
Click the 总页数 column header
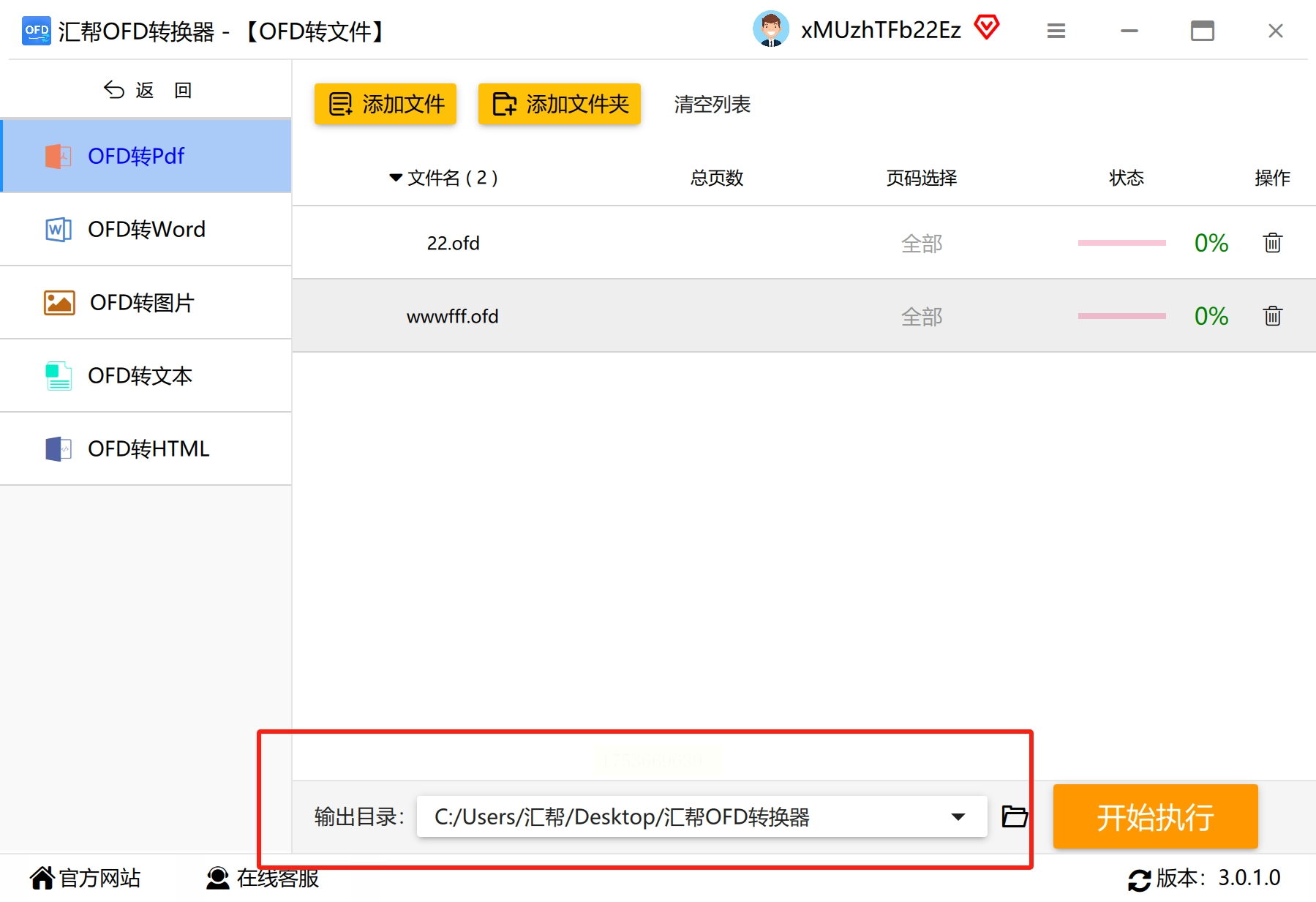[x=716, y=178]
